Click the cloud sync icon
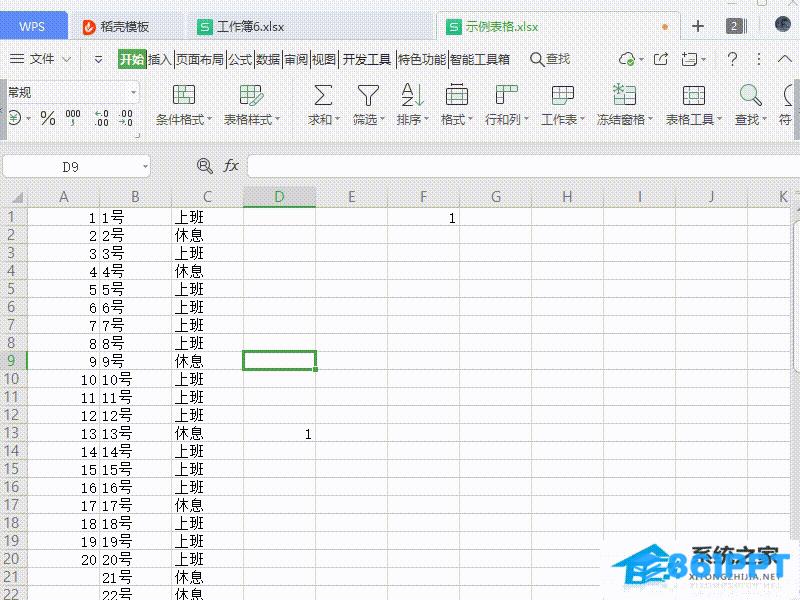800x600 pixels. (627, 59)
